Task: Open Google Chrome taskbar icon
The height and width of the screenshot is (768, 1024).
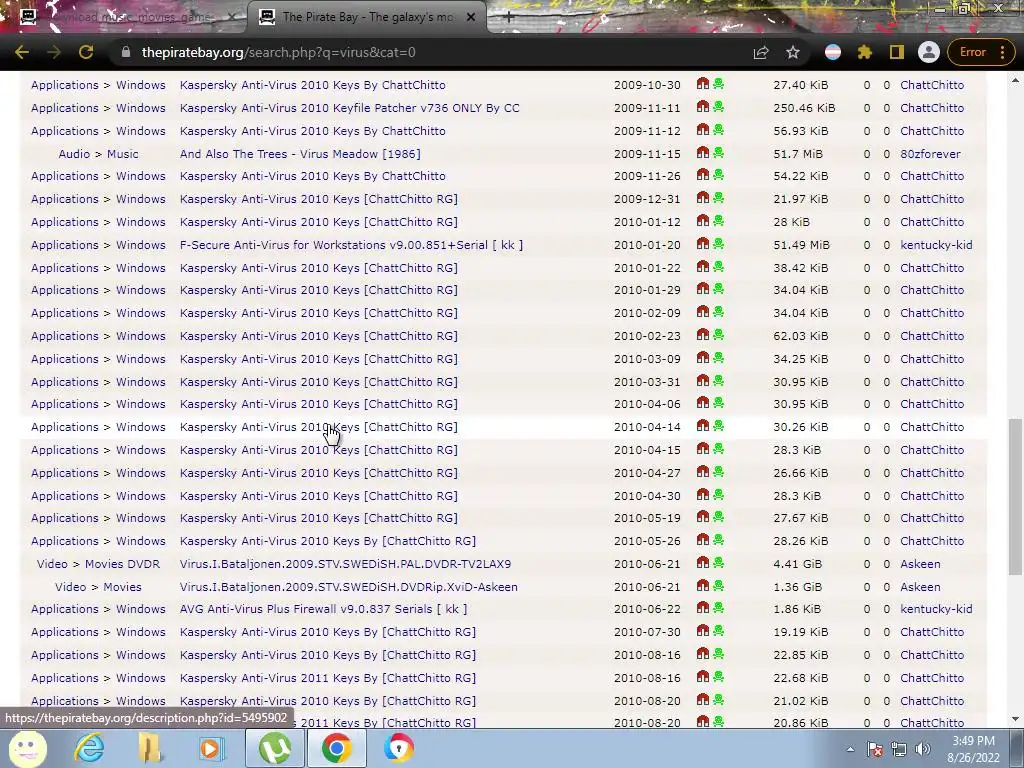Action: tap(337, 748)
